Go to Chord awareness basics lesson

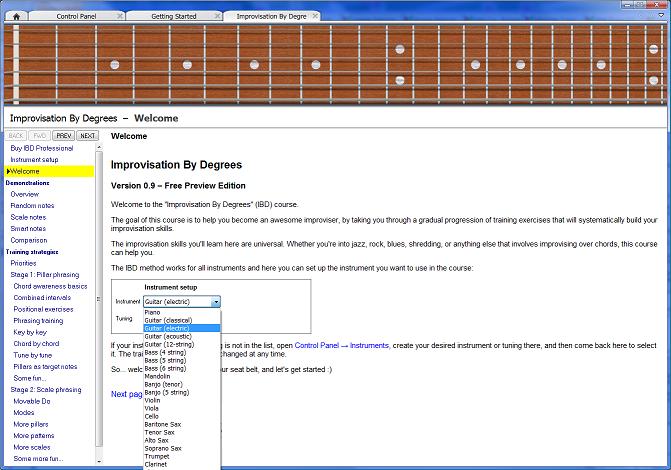(50, 286)
